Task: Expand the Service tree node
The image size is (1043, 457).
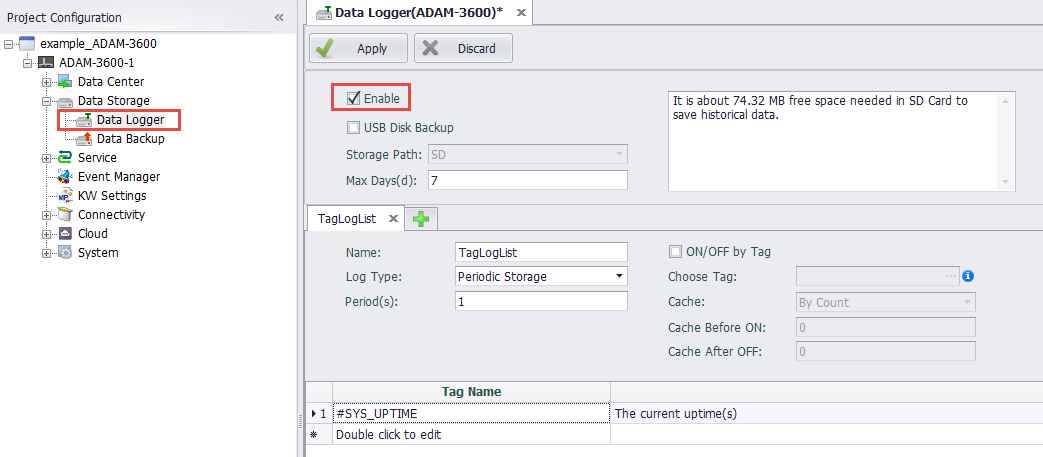Action: [x=46, y=158]
